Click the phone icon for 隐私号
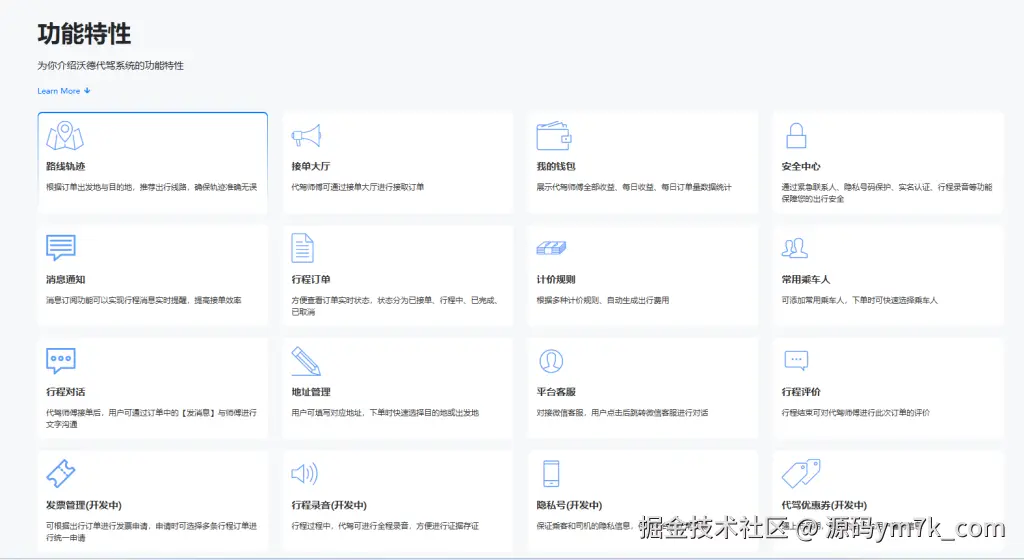This screenshot has height=560, width=1024. pyautogui.click(x=551, y=473)
